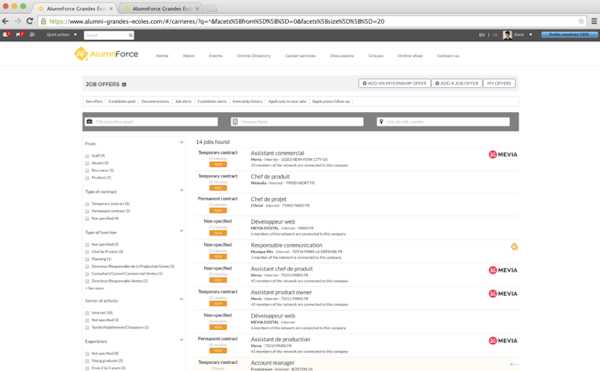Reload the page with the refresh icon
The height and width of the screenshot is (371, 600).
[29, 21]
